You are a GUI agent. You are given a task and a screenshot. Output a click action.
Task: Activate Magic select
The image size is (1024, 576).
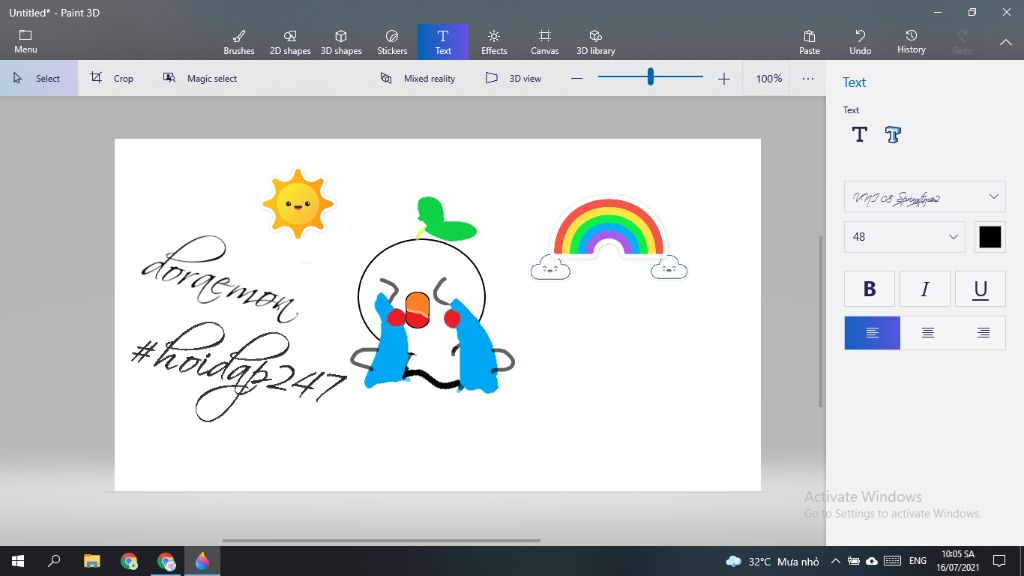200,78
